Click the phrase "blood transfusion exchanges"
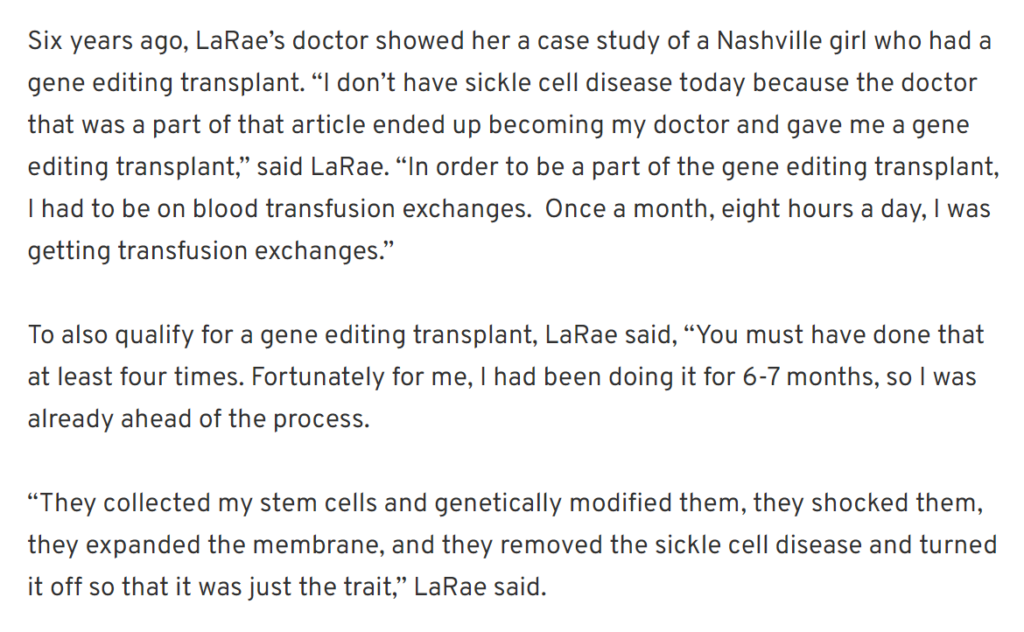 (360, 209)
